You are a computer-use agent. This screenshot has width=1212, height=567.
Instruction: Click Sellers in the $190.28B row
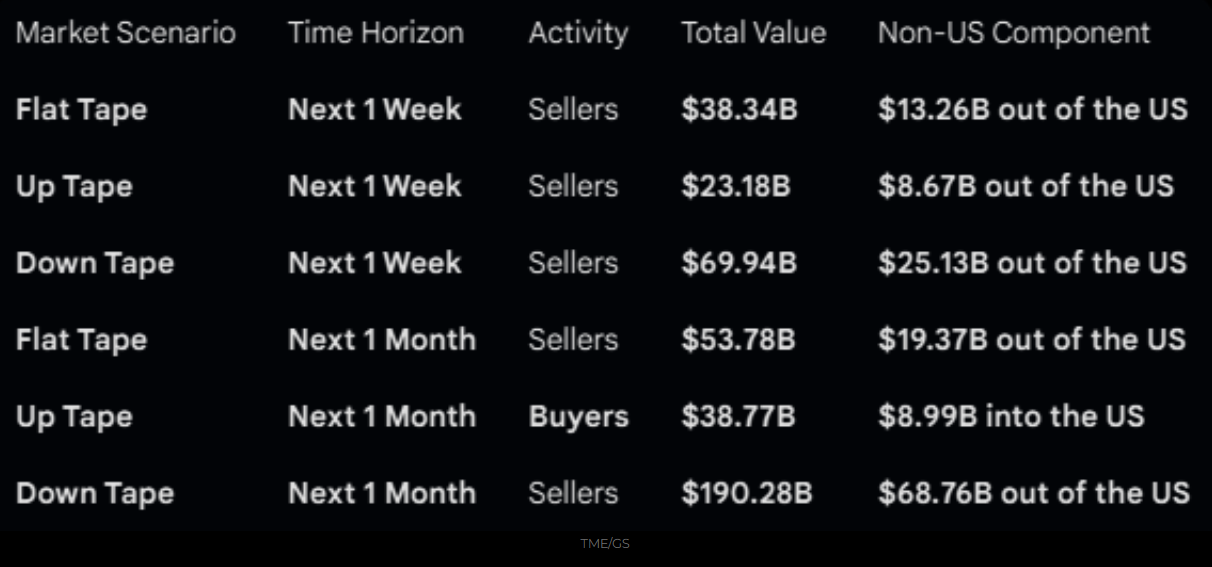(573, 493)
